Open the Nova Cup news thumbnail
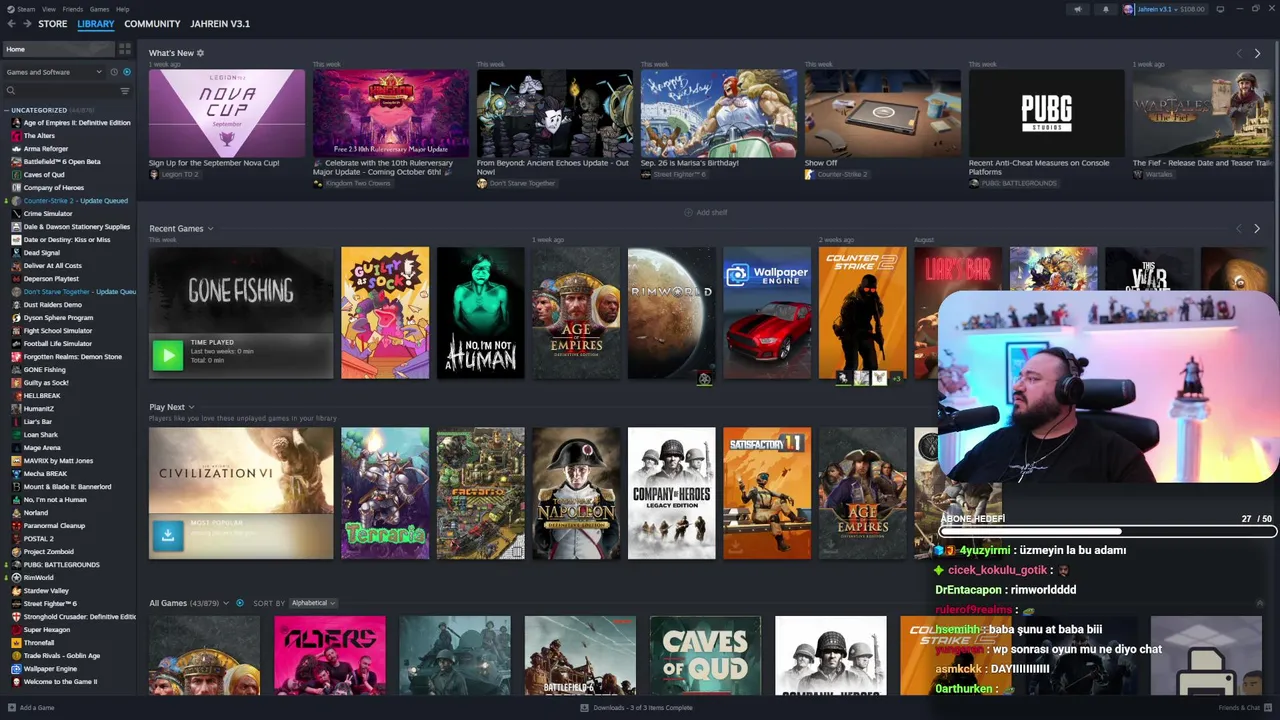The image size is (1280, 720). pos(227,113)
